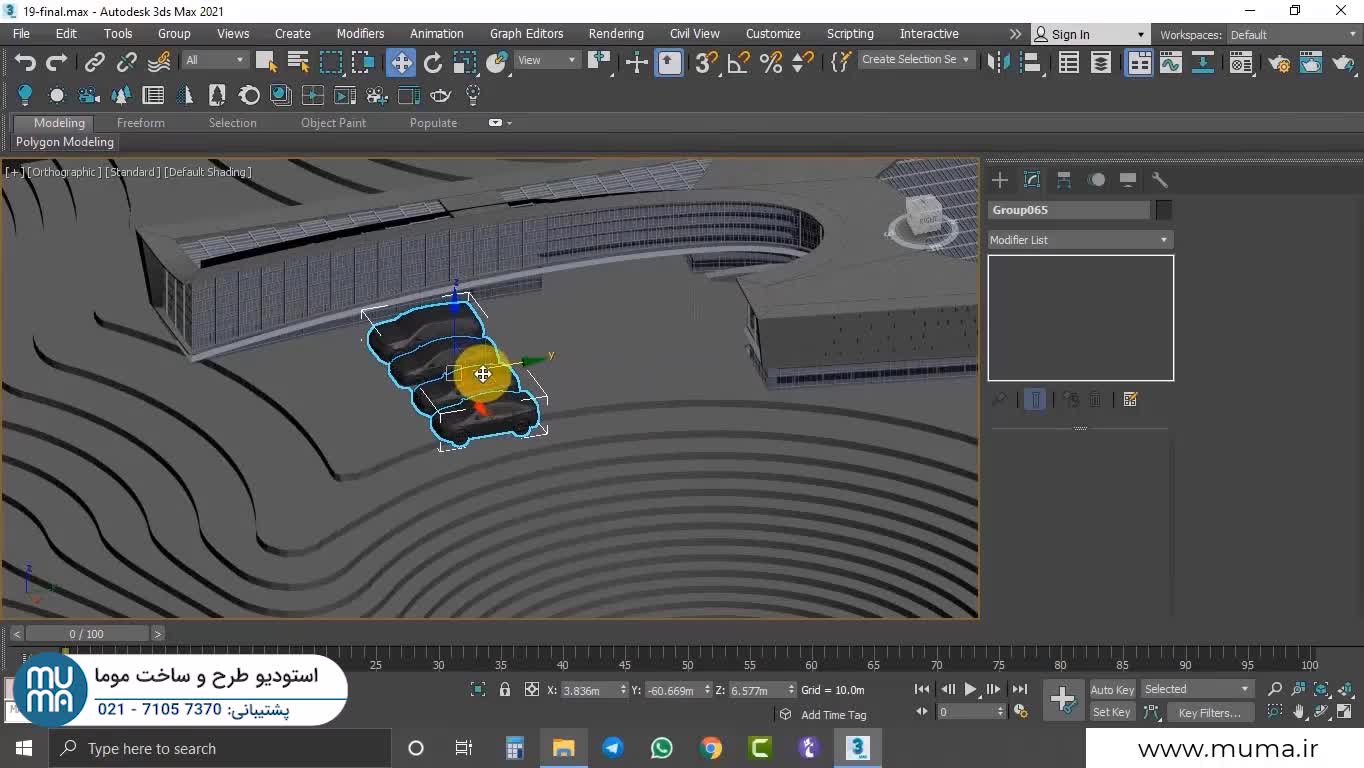Open the Curve Editor from toolbar

click(1170, 63)
